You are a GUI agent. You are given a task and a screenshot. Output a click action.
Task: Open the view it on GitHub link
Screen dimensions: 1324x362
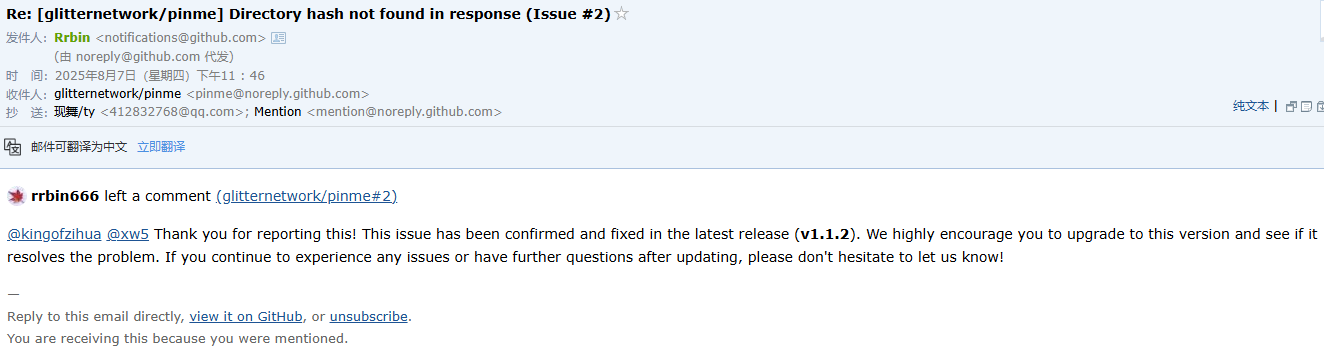coord(246,316)
